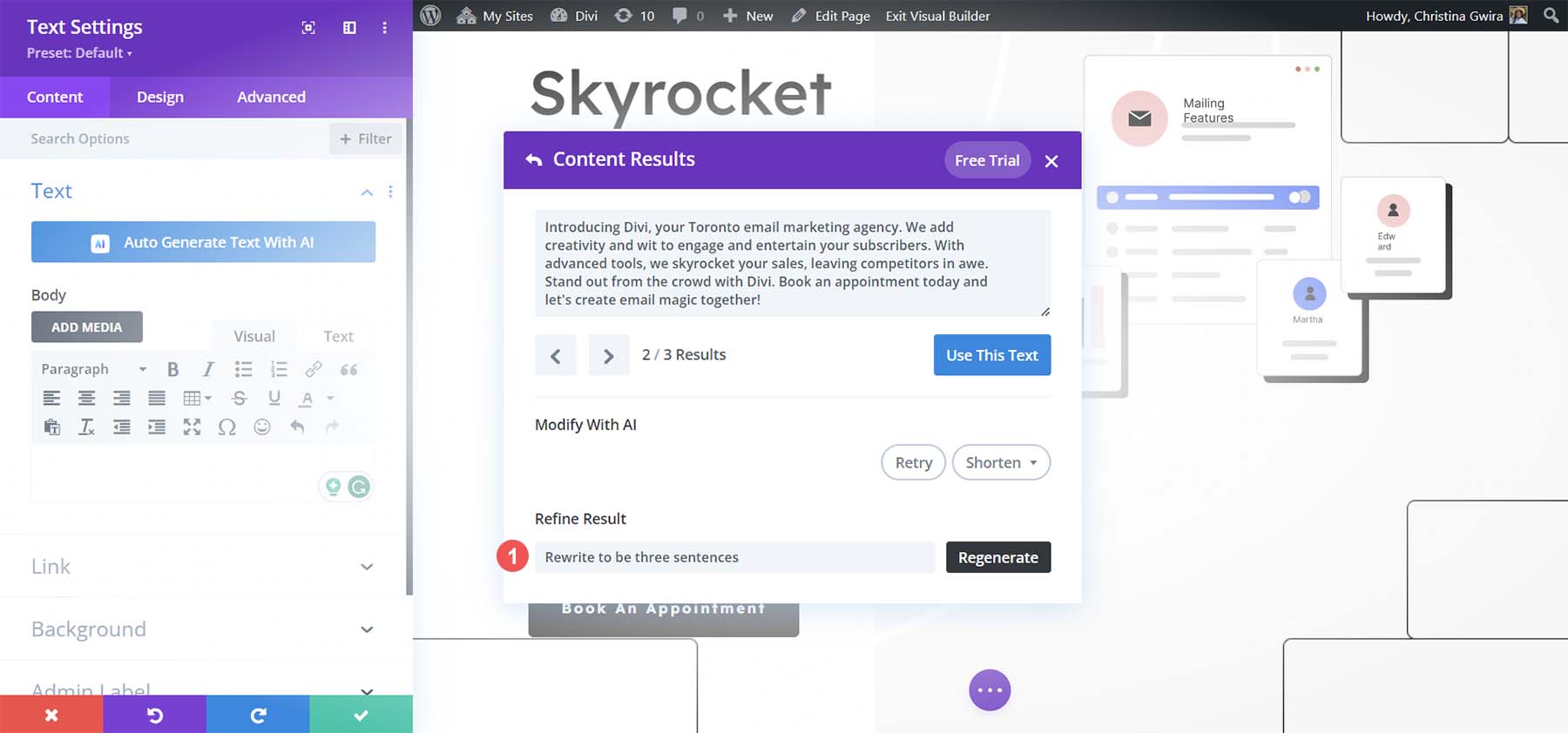Click the WordPress logo in admin bar
The image size is (1568, 733).
(430, 16)
